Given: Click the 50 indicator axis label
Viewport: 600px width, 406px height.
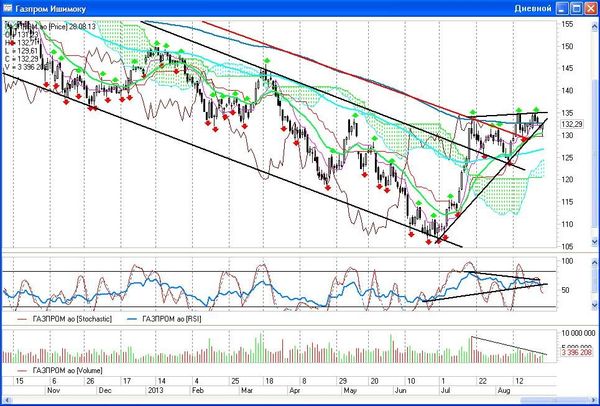Looking at the screenshot, I should [x=566, y=290].
